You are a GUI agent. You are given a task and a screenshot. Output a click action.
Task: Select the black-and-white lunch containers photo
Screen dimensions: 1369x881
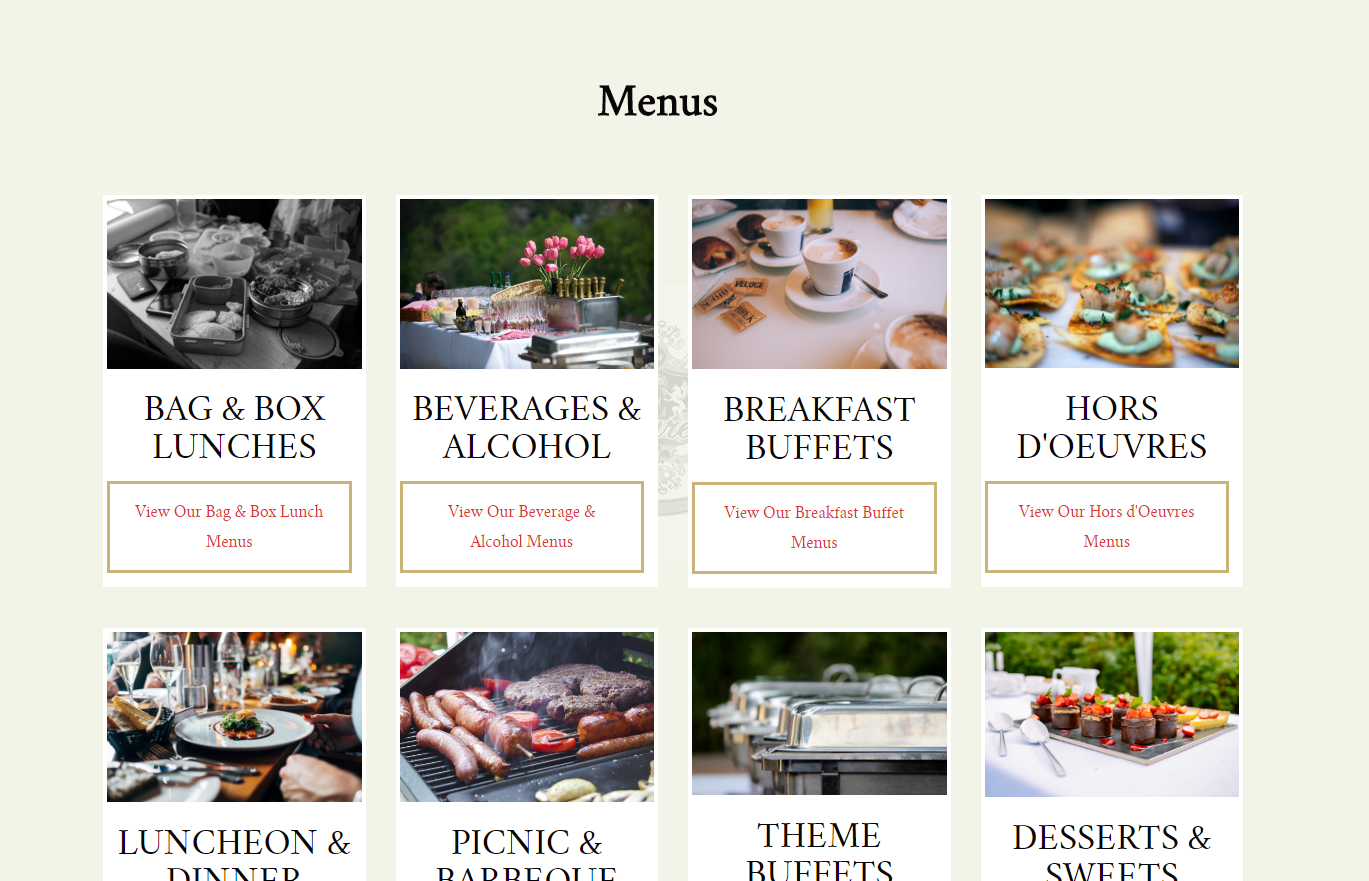234,284
